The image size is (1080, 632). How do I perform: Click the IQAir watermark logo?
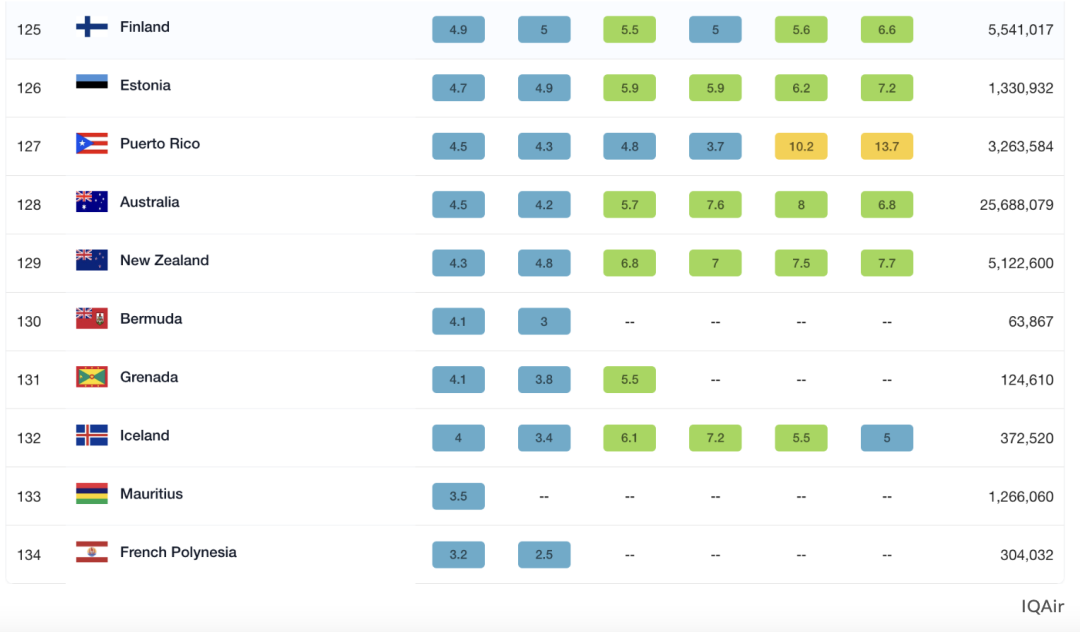[1042, 607]
